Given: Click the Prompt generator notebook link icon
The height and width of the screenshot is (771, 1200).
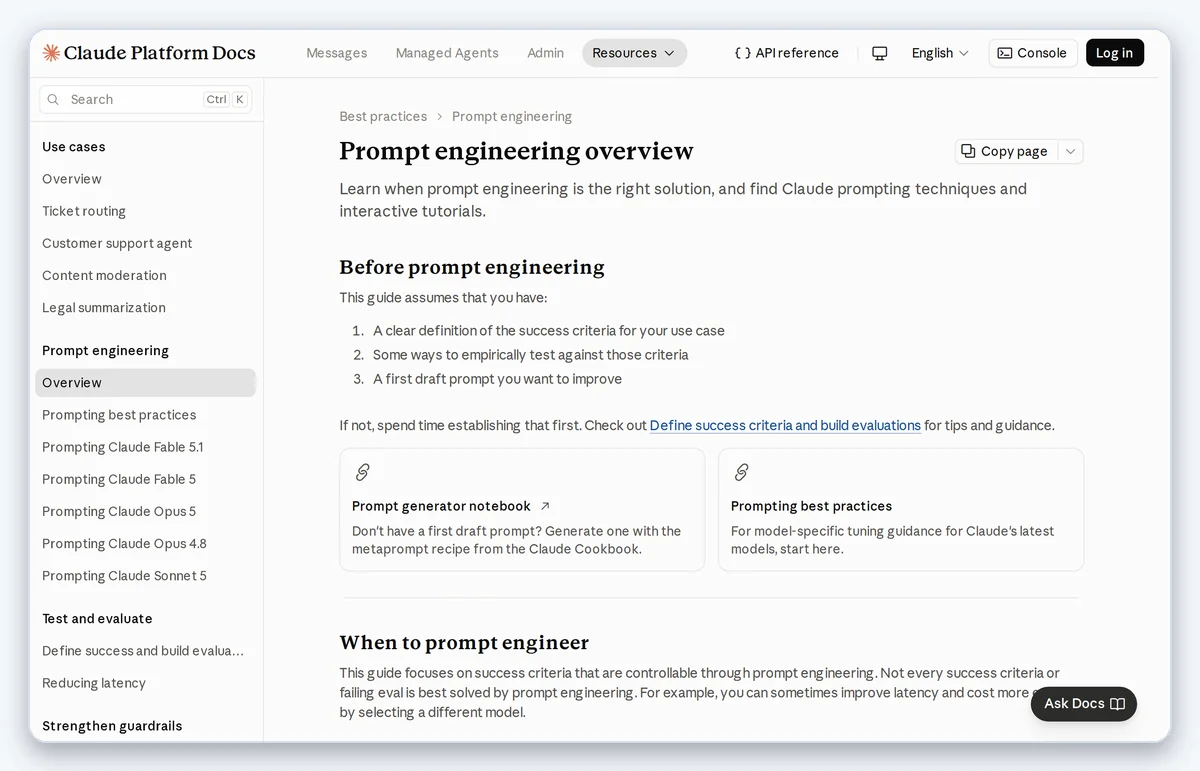Looking at the screenshot, I should click(363, 472).
